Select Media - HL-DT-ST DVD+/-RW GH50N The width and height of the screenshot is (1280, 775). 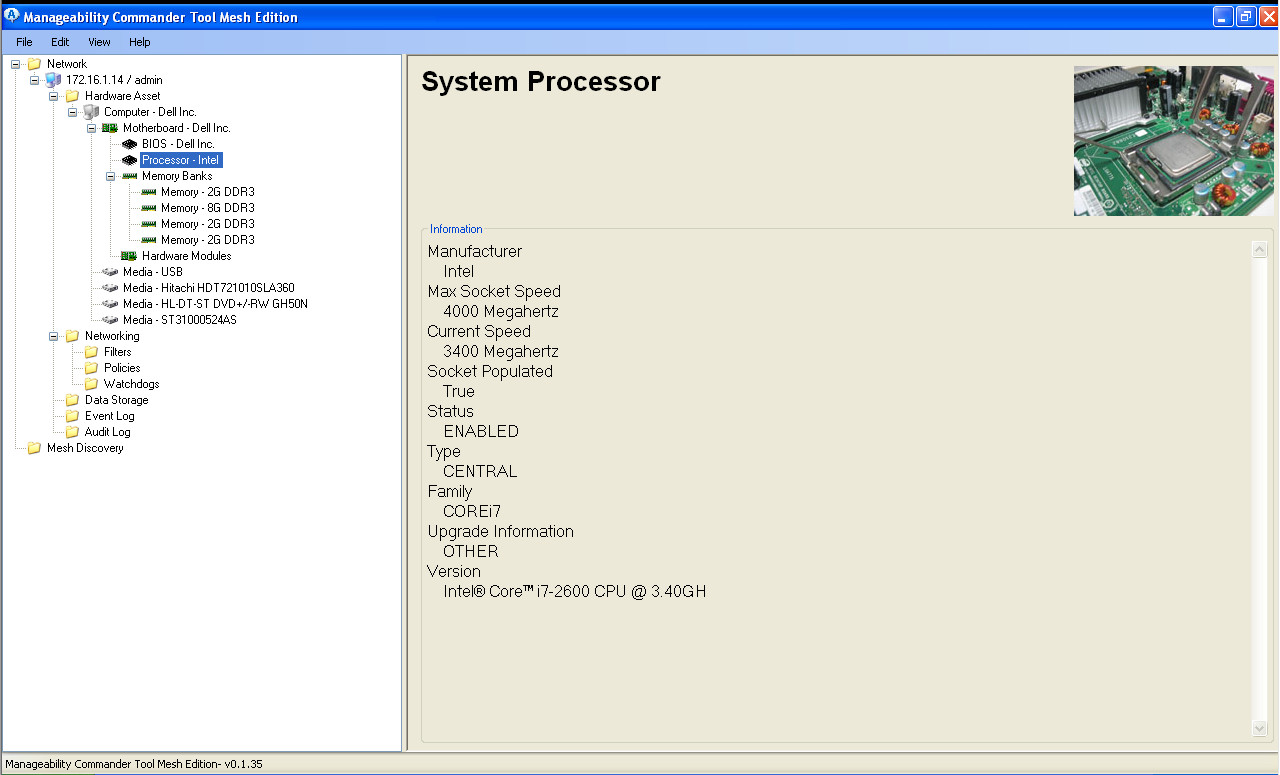[215, 304]
